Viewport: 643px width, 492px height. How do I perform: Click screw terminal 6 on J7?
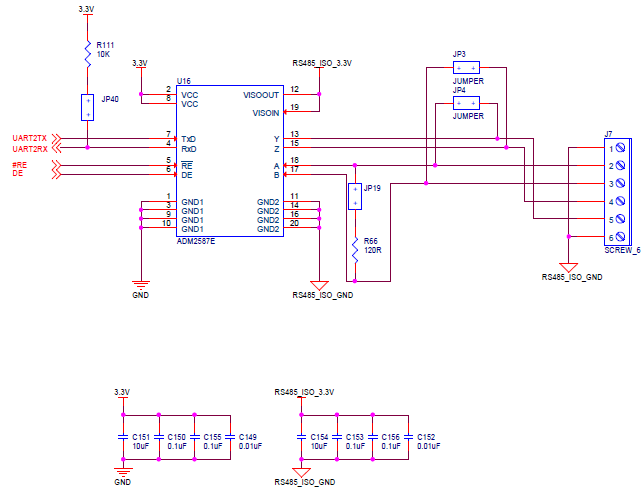620,237
